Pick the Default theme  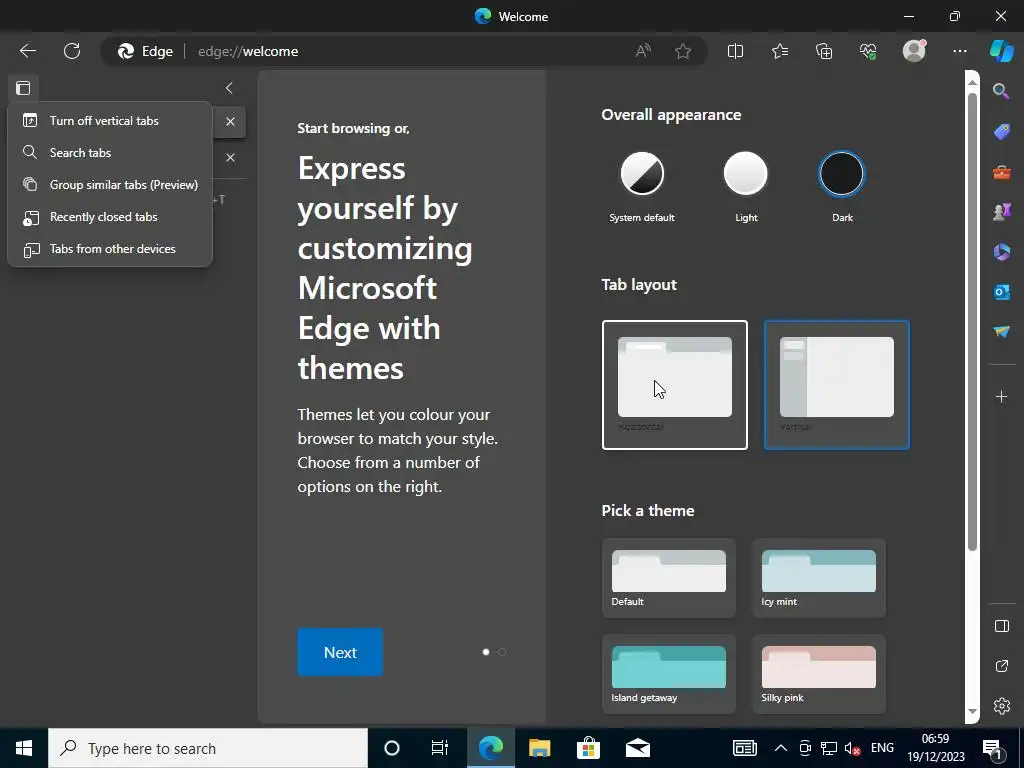pyautogui.click(x=669, y=578)
